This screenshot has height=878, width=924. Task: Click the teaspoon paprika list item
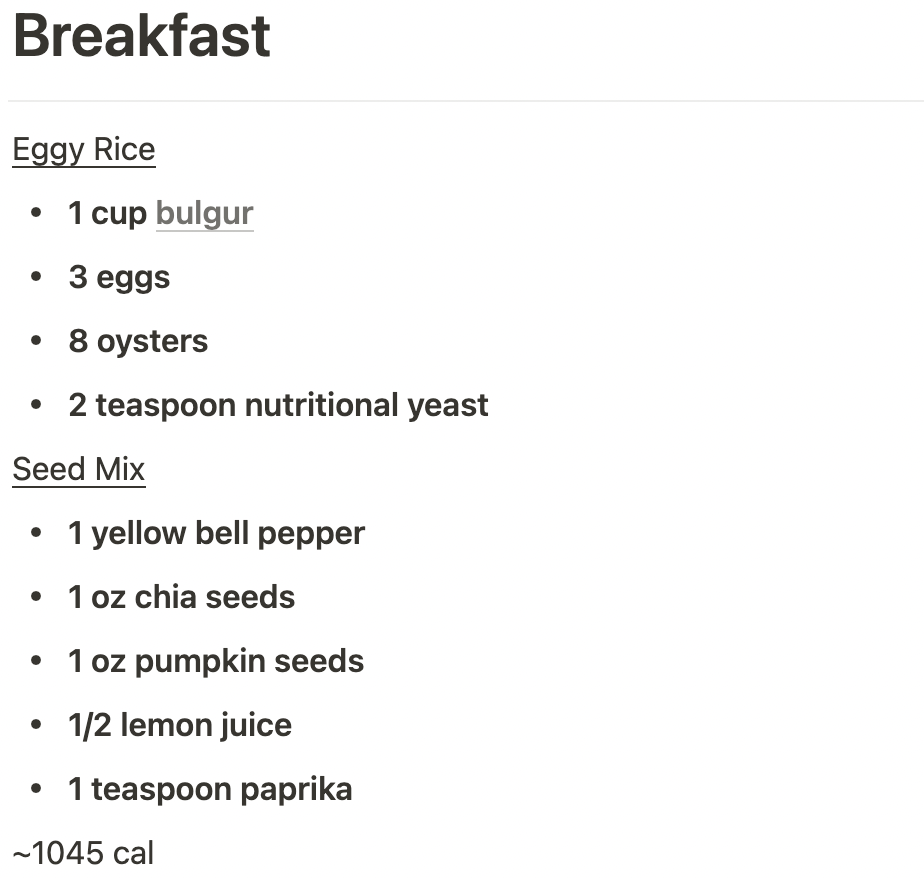(x=210, y=789)
